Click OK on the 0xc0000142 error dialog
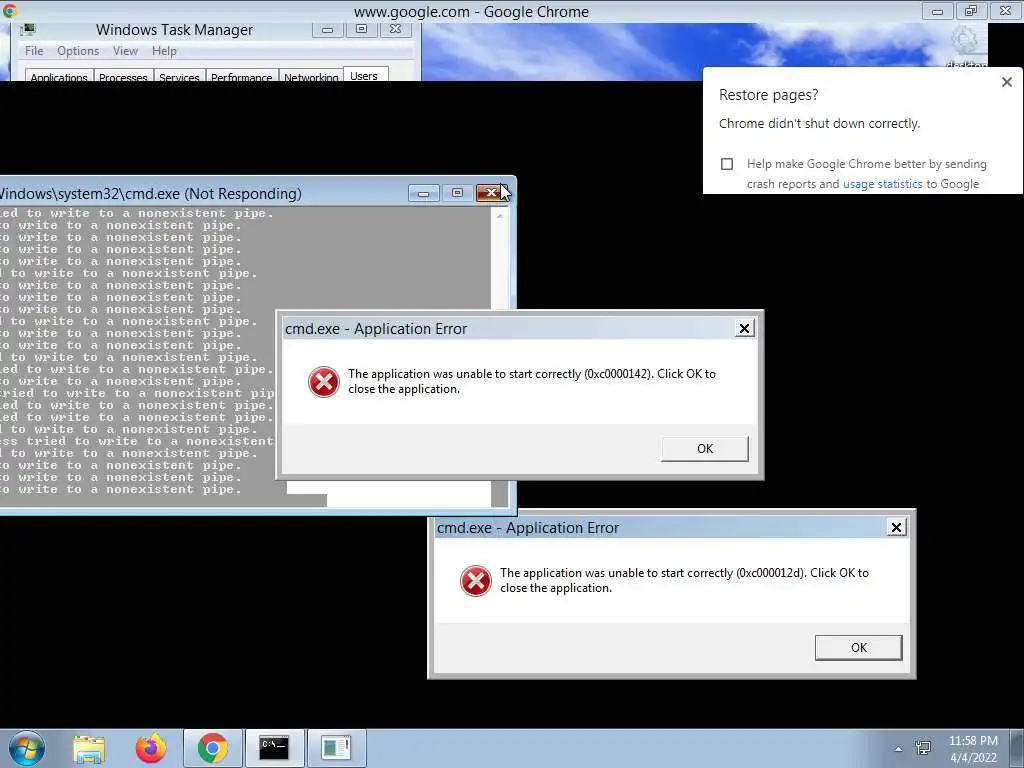The width and height of the screenshot is (1024, 768). (x=705, y=449)
